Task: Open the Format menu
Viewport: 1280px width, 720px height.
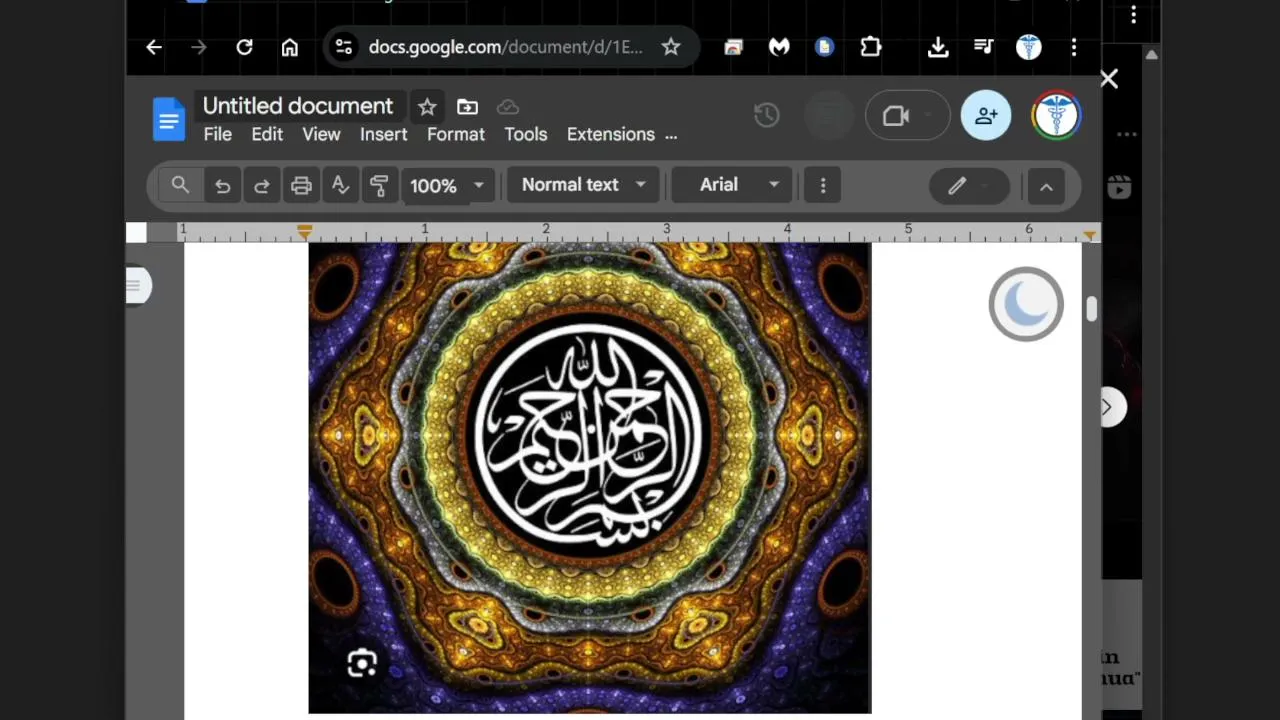Action: [x=456, y=134]
